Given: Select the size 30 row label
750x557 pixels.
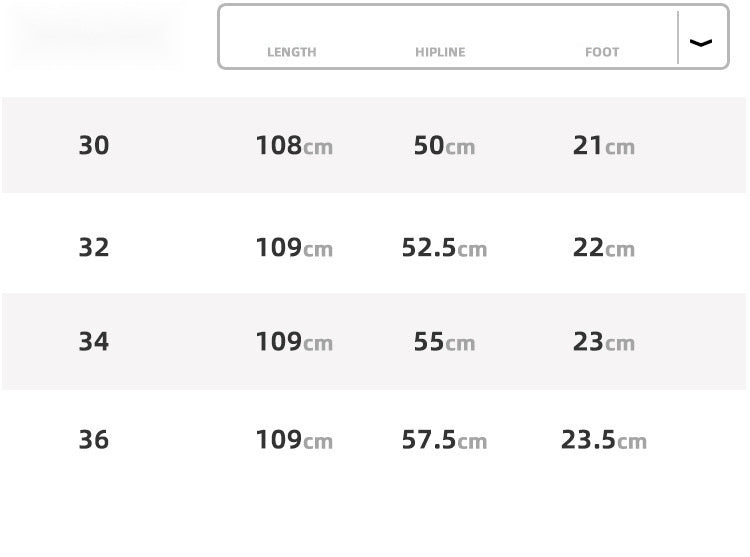Looking at the screenshot, I should [94, 146].
